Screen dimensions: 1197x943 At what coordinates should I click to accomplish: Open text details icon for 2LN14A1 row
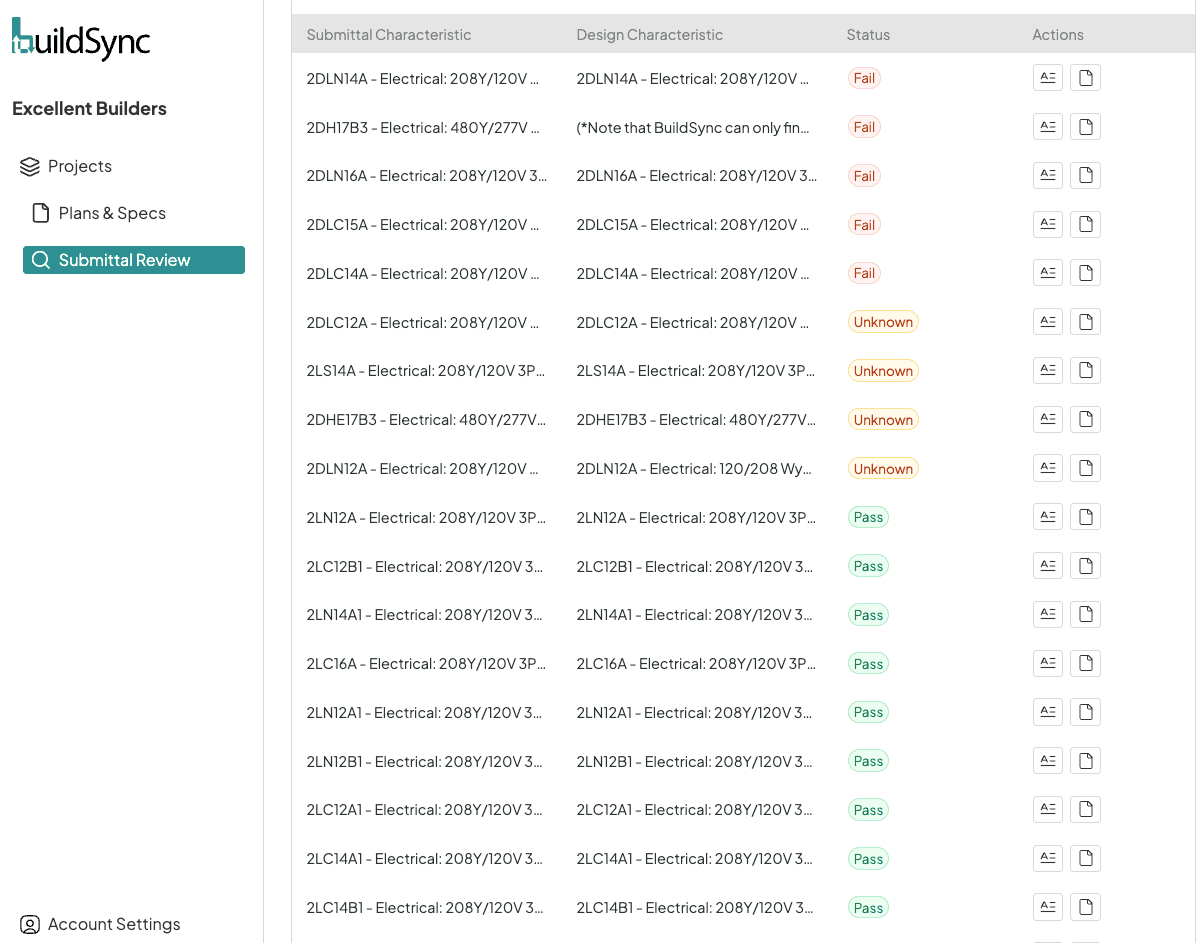point(1048,615)
